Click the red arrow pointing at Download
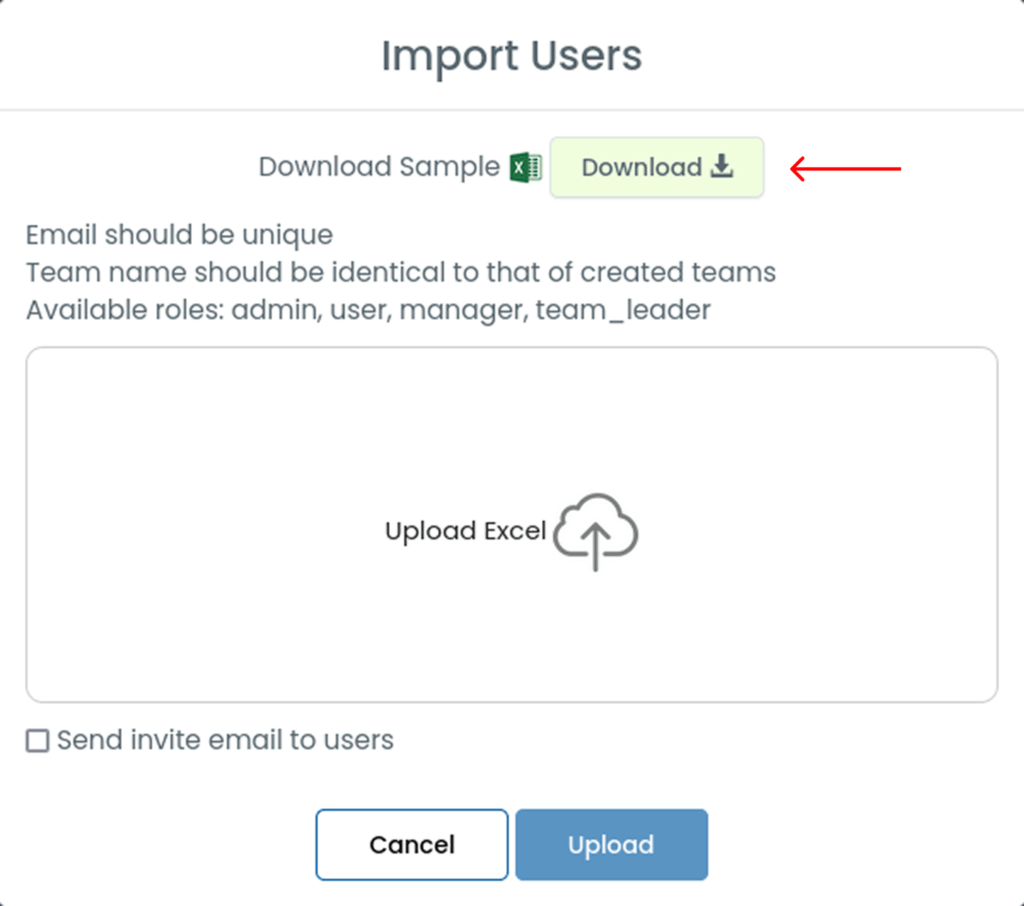Screen dimensions: 1024x906 pos(845,169)
